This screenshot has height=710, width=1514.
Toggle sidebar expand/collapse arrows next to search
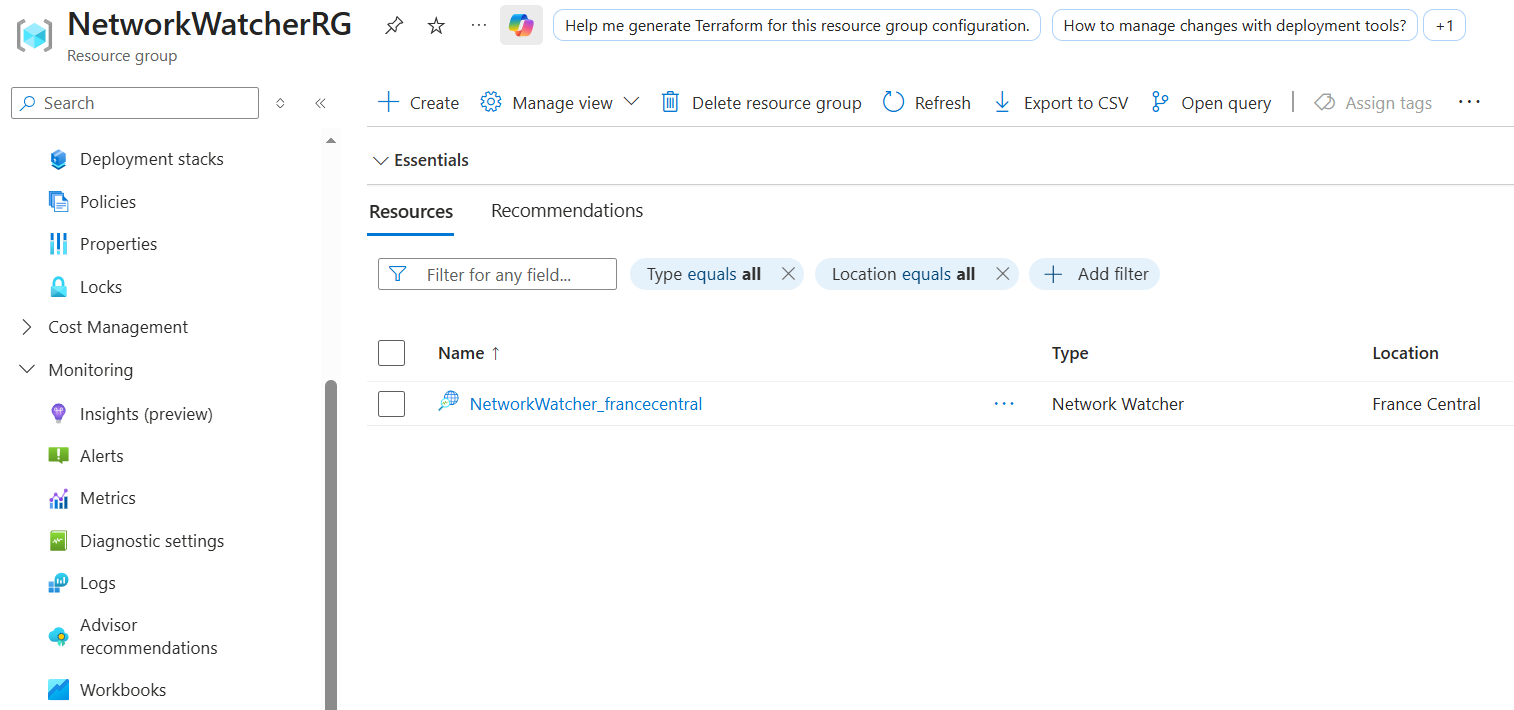[x=280, y=103]
